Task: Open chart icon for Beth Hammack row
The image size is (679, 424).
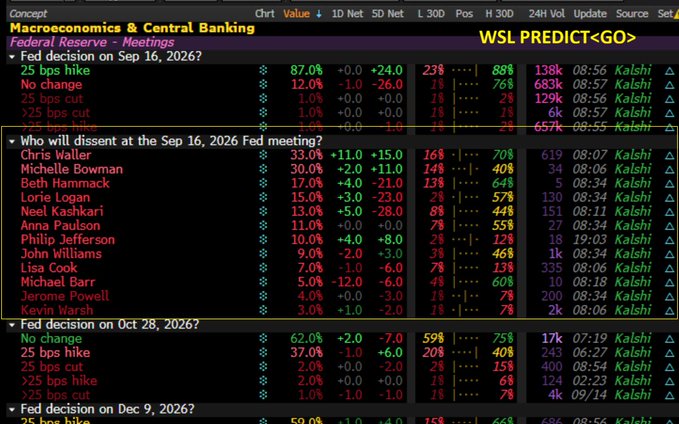Action: pos(263,183)
